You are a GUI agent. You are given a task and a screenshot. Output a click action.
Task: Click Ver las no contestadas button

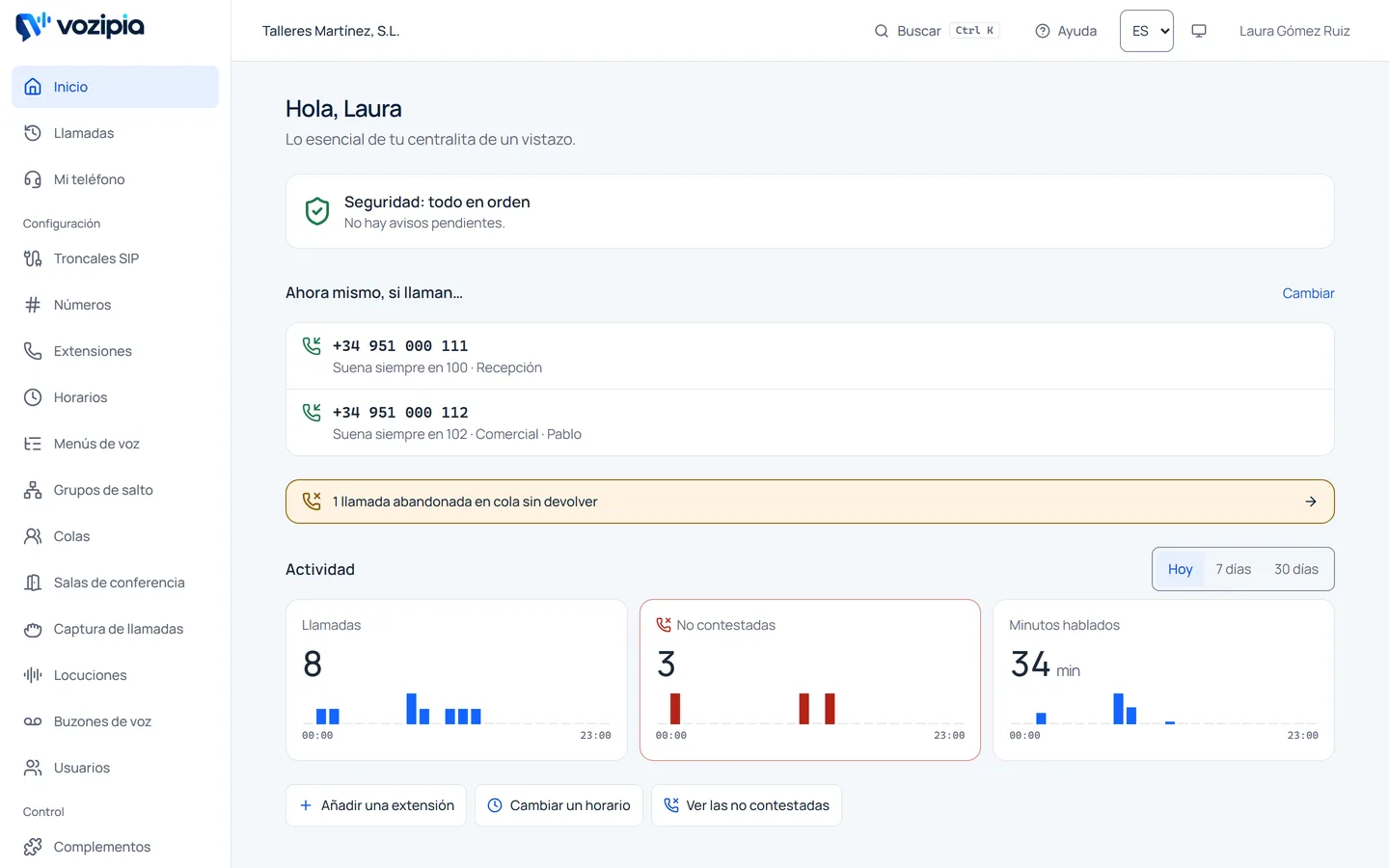(x=747, y=805)
